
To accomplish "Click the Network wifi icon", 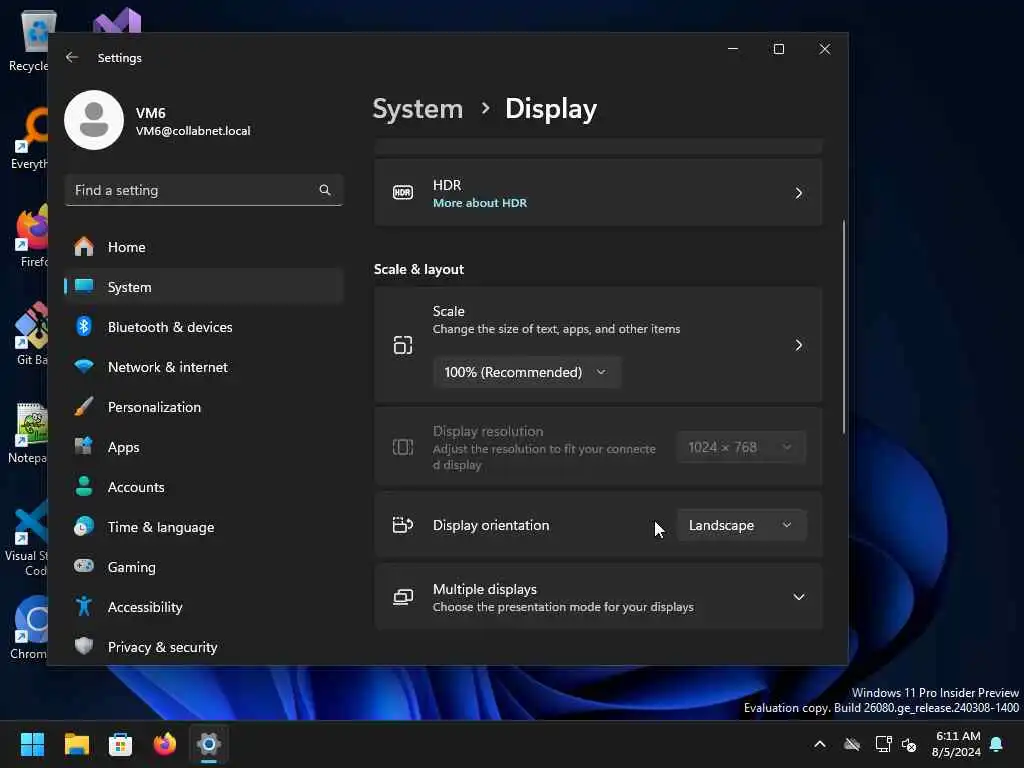I will coord(84,366).
